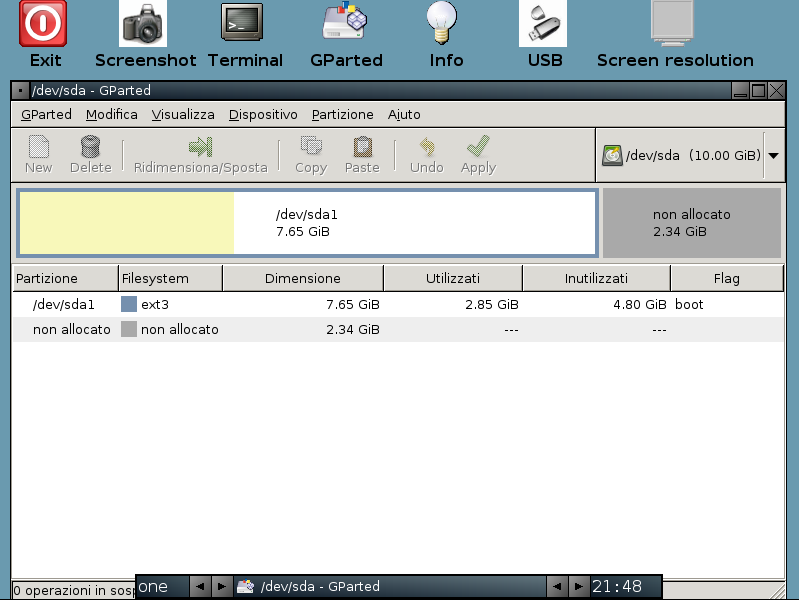Click the GParted icon in the taskbar
Viewport: 799px width, 600px height.
(245, 586)
